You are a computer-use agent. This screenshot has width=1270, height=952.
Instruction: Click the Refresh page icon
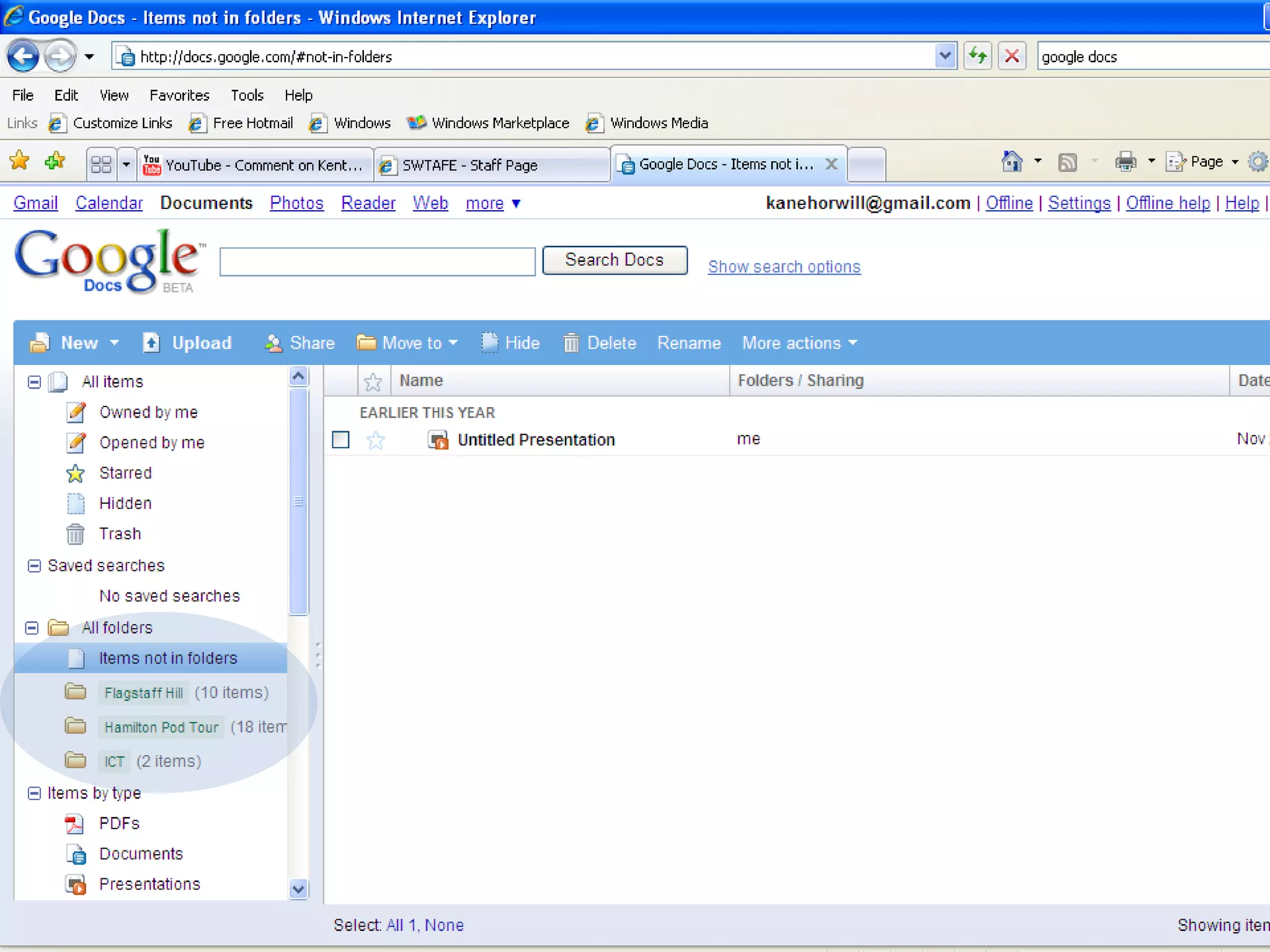(x=977, y=56)
